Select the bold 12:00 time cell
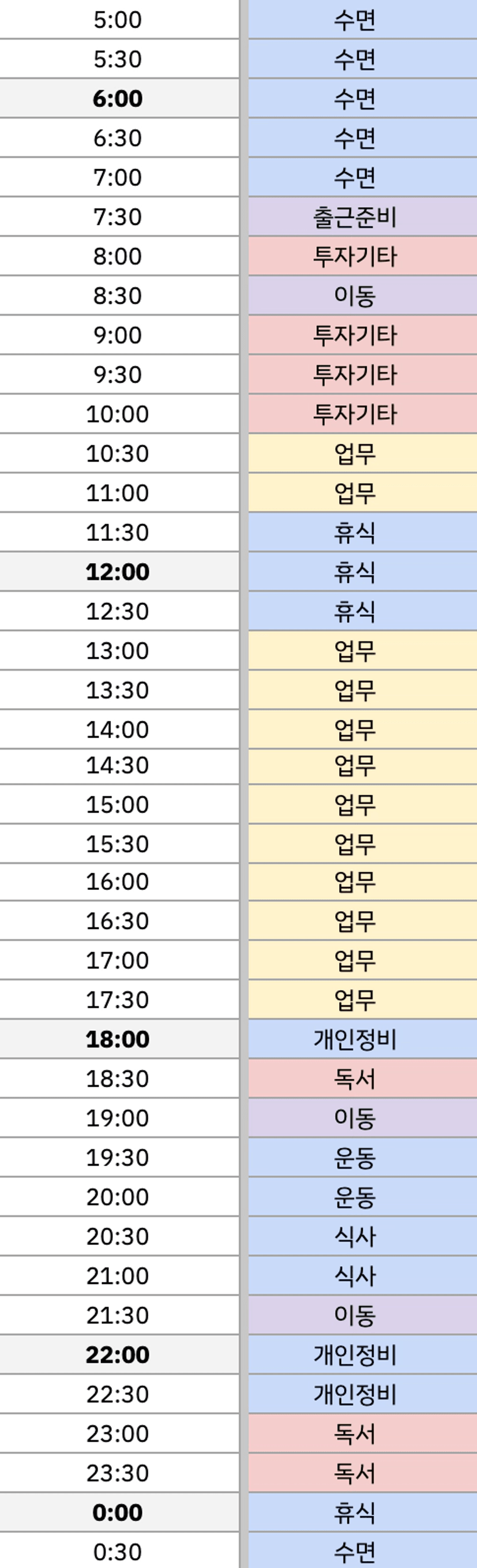Image resolution: width=477 pixels, height=1568 pixels. coord(118,572)
